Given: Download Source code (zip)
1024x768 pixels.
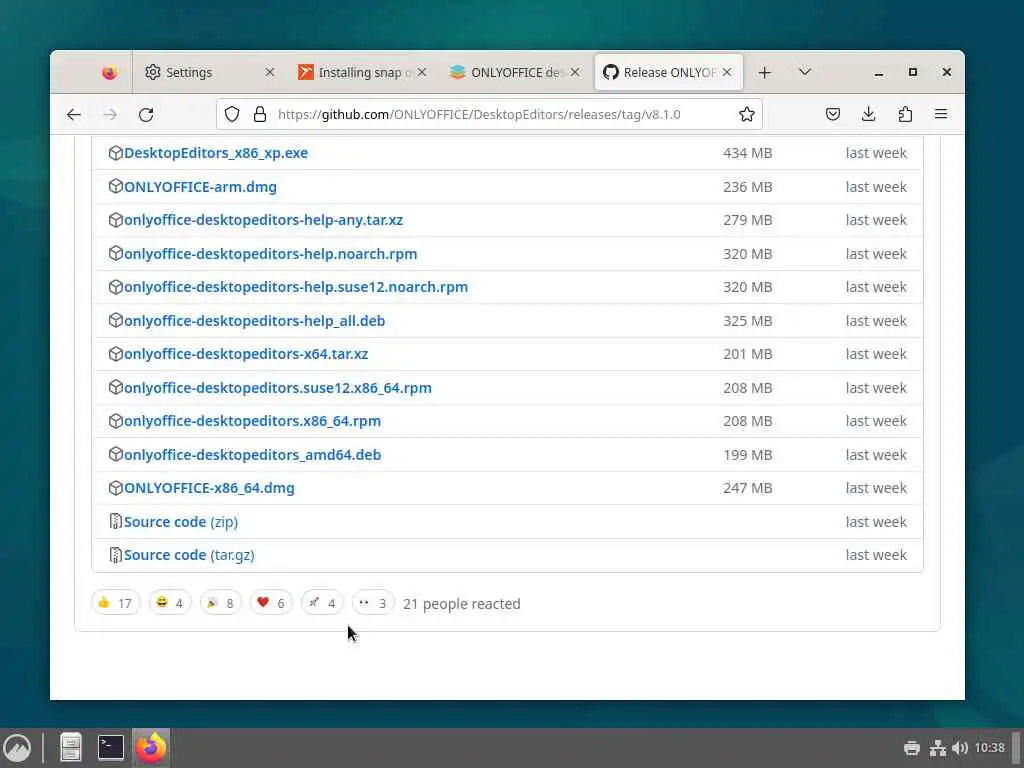Looking at the screenshot, I should 181,522.
